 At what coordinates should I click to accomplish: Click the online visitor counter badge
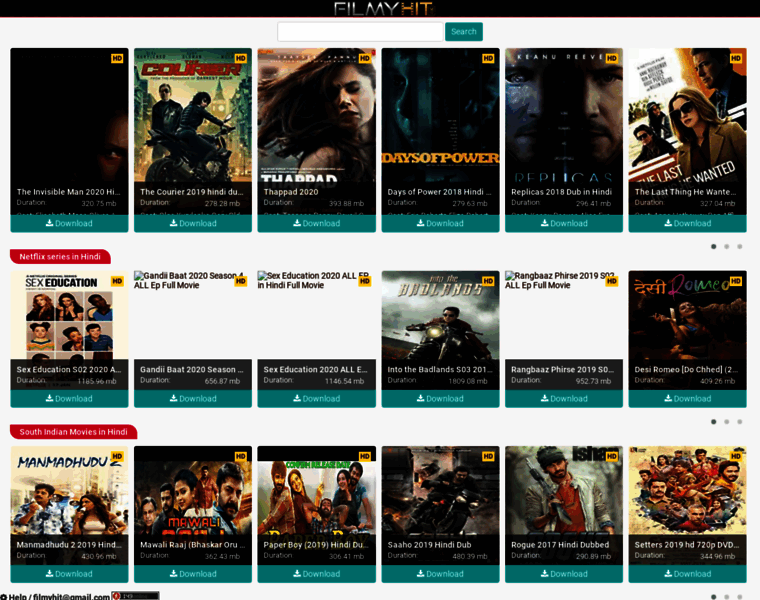[x=135, y=596]
